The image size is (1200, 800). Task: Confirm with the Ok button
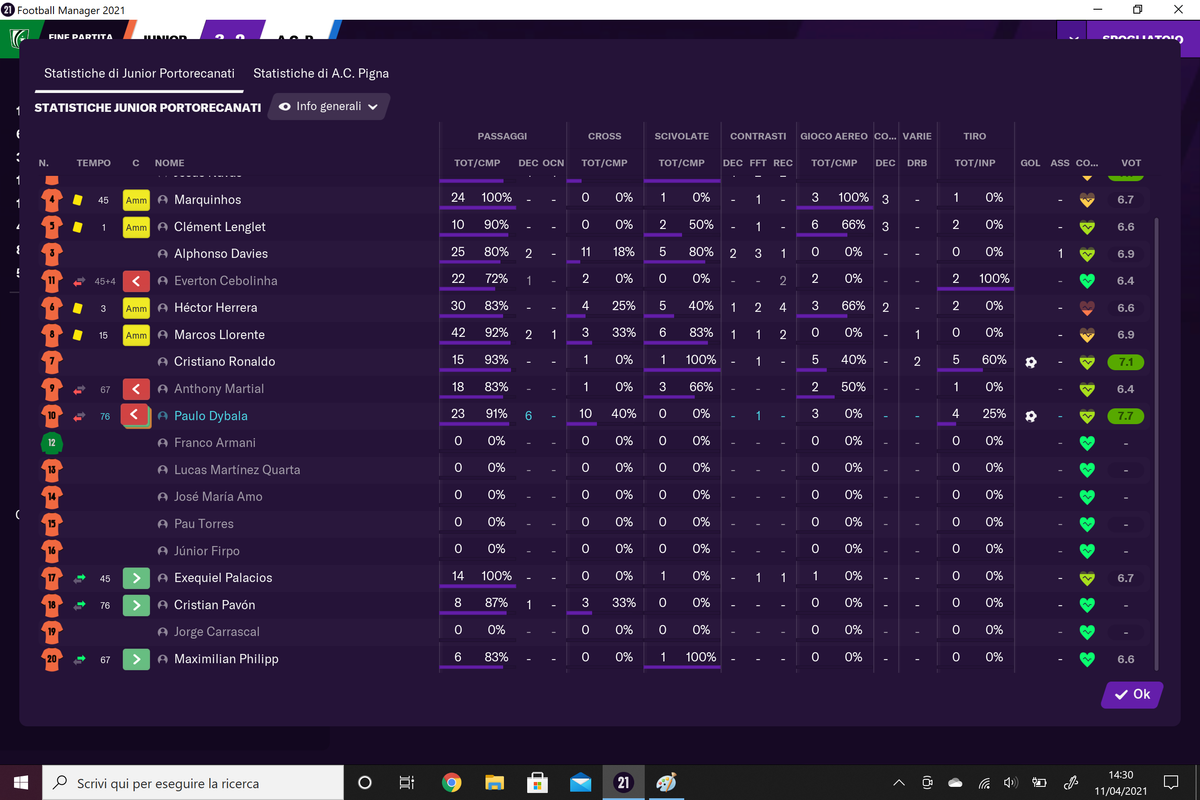point(1132,694)
